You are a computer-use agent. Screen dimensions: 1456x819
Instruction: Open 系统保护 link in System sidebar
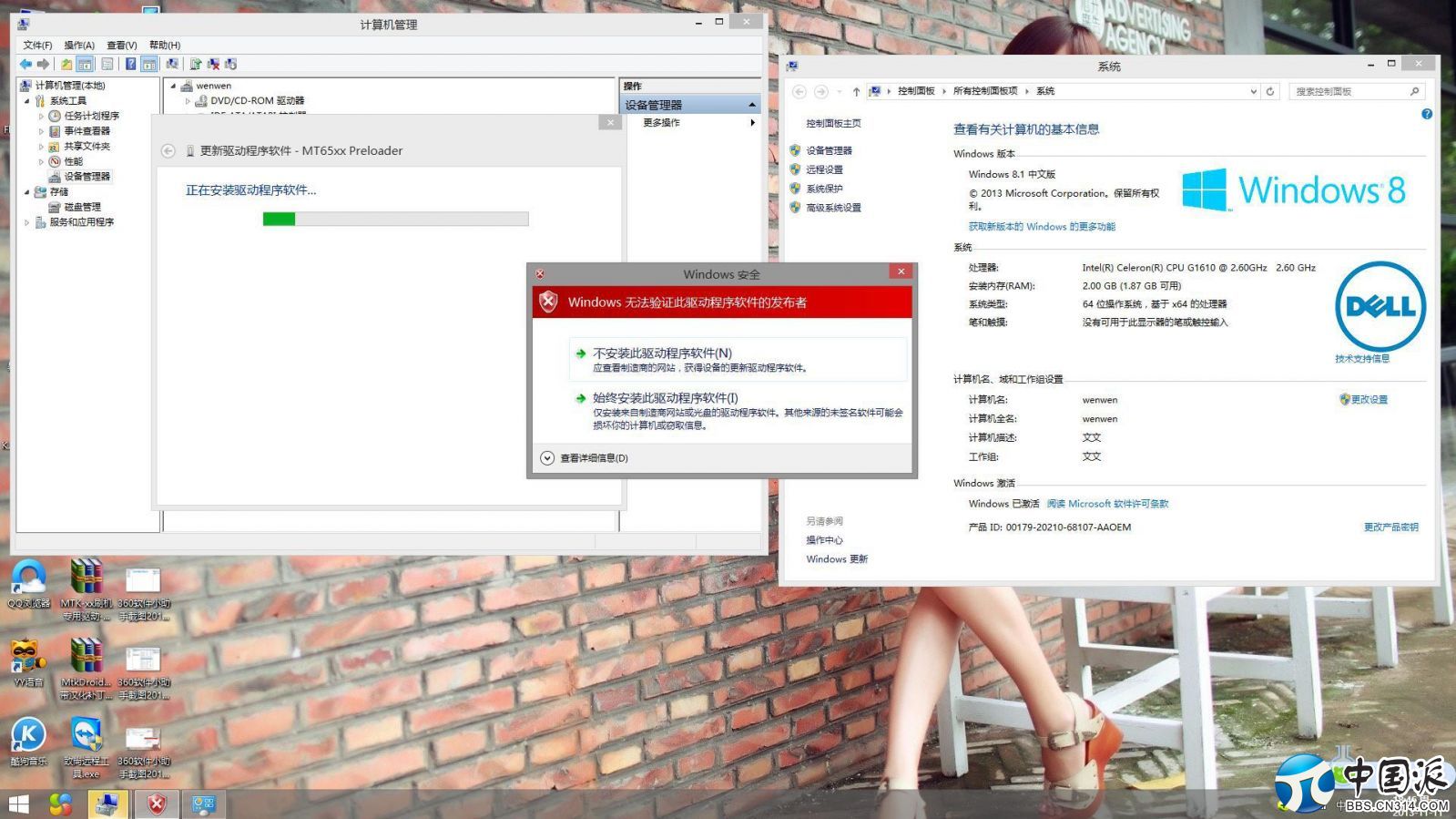[824, 189]
